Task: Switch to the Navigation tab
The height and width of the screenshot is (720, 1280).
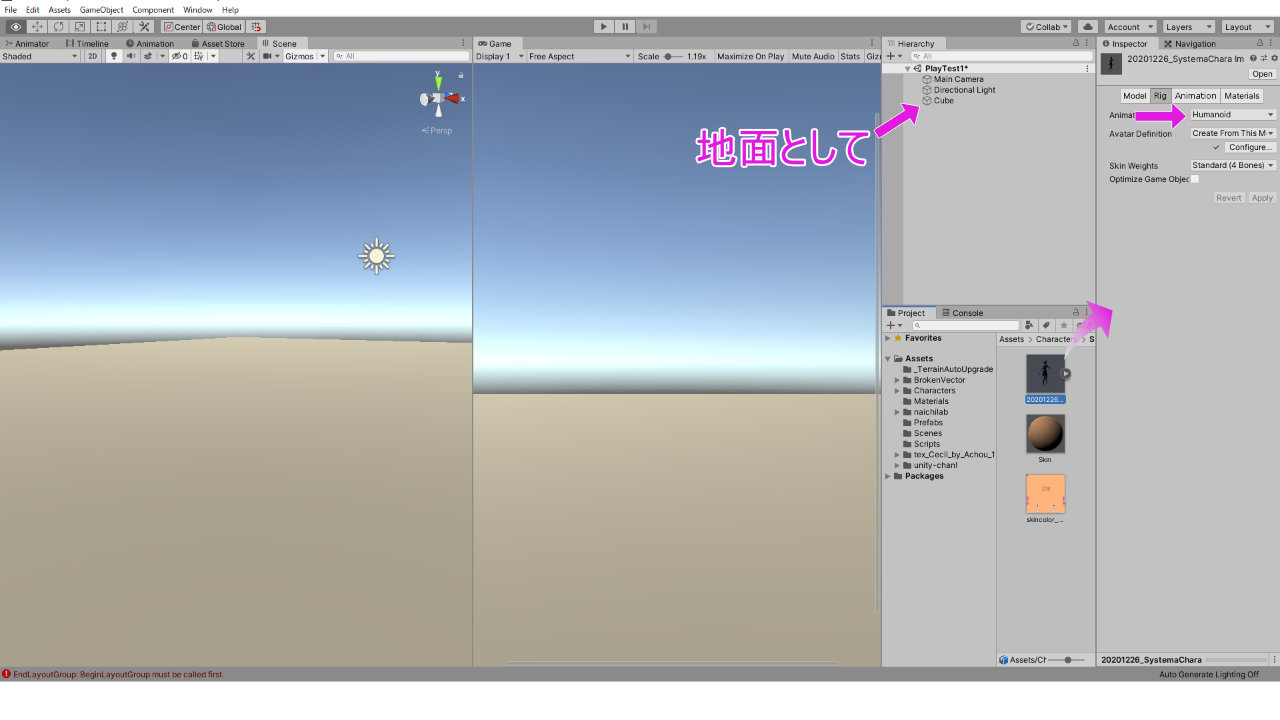Action: tap(1190, 43)
